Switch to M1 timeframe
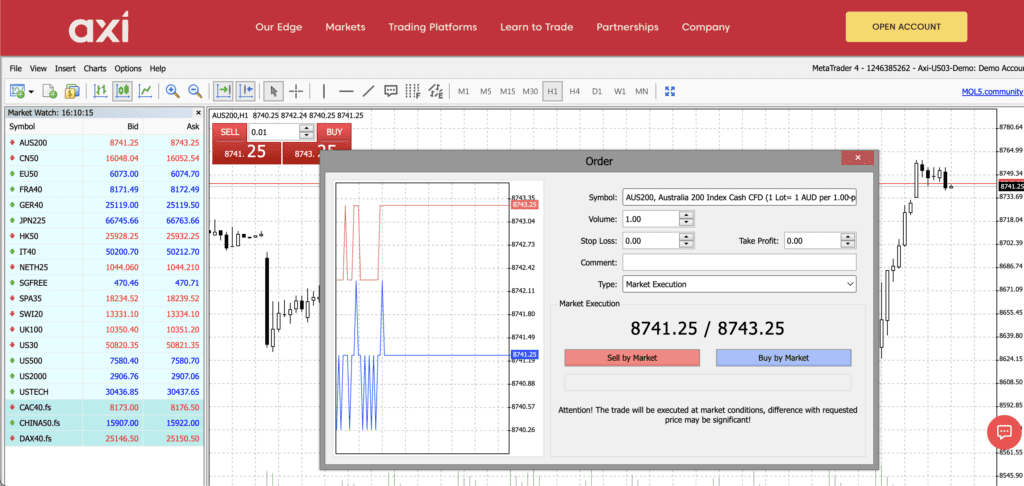Viewport: 1024px width, 486px height. click(464, 91)
